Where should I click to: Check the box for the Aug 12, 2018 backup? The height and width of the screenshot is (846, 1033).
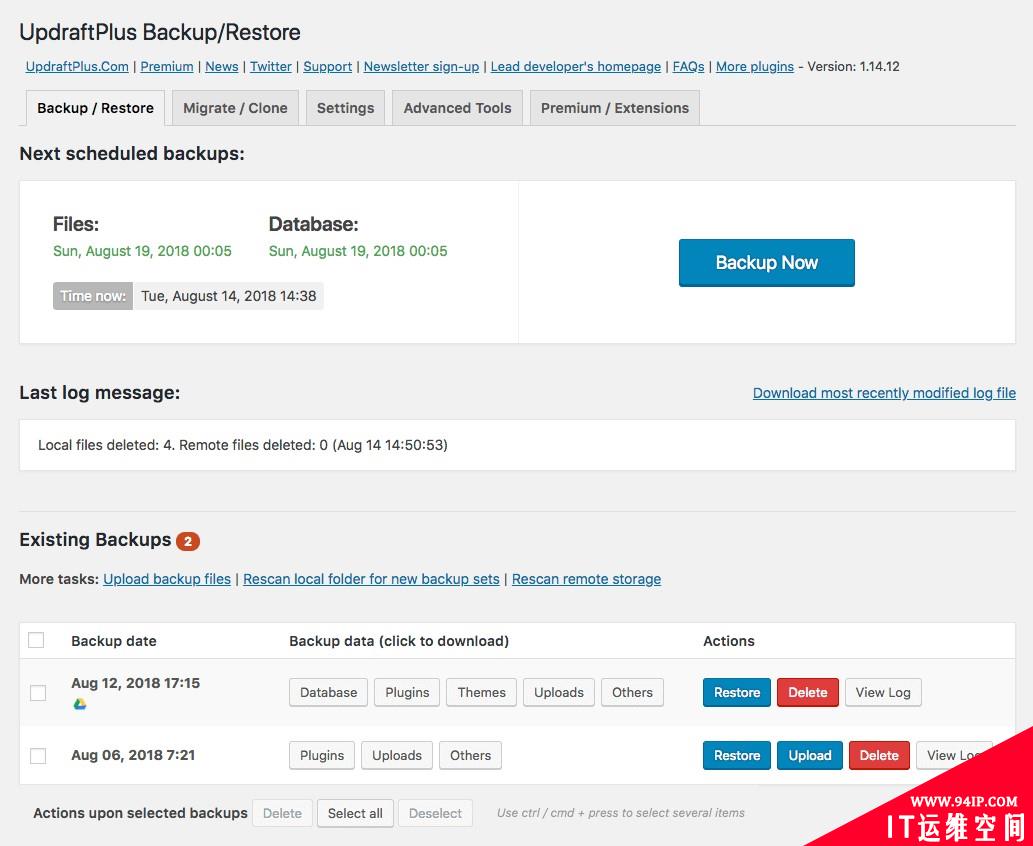(38, 692)
